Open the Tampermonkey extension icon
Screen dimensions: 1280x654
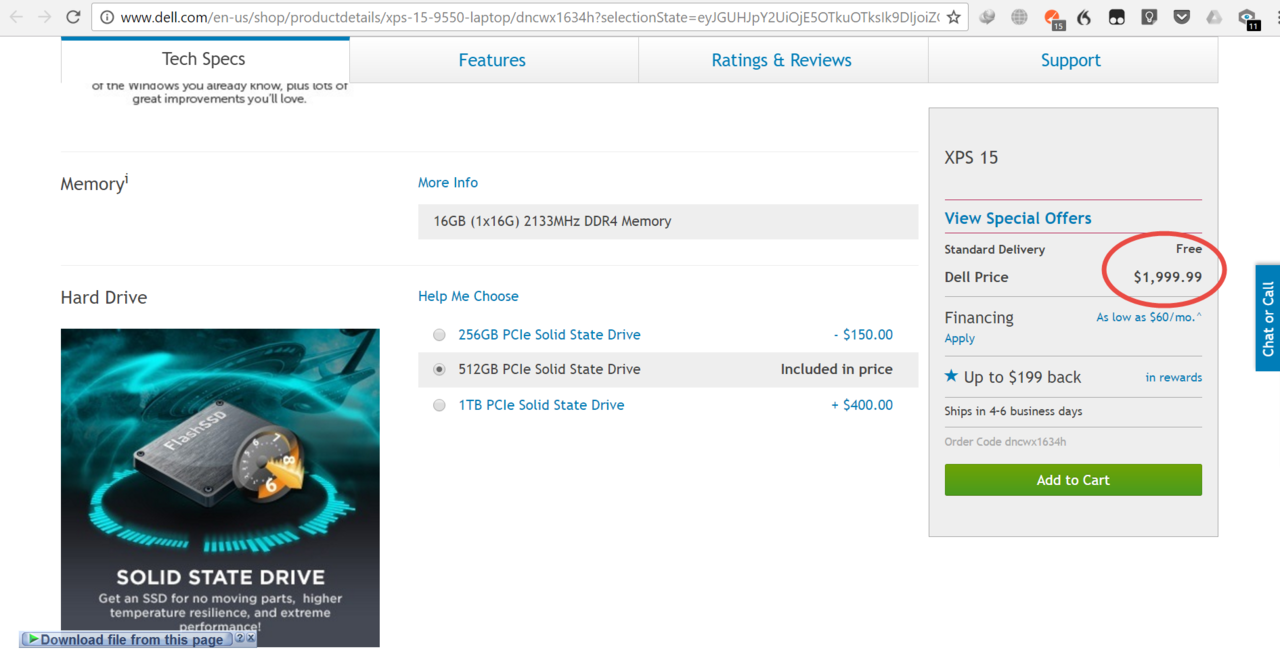point(1117,17)
